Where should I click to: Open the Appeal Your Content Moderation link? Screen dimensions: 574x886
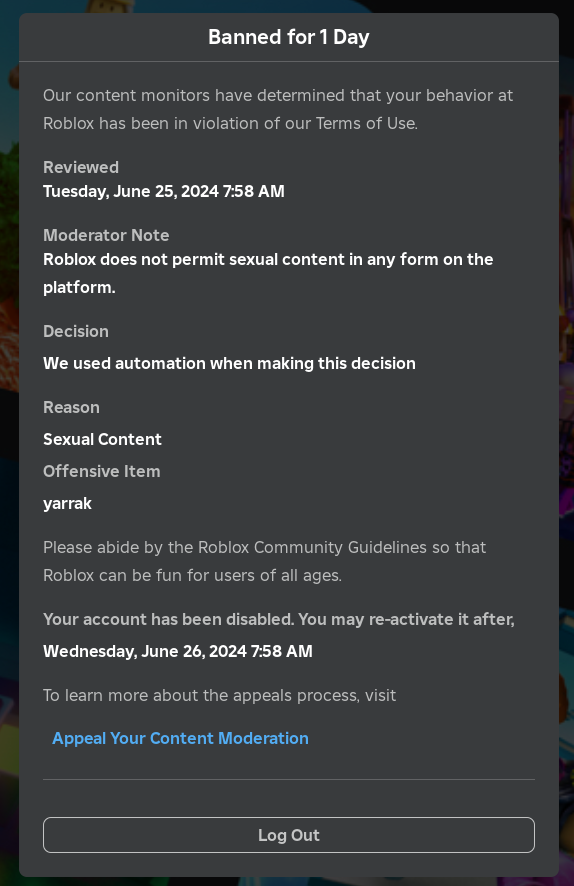tap(180, 738)
